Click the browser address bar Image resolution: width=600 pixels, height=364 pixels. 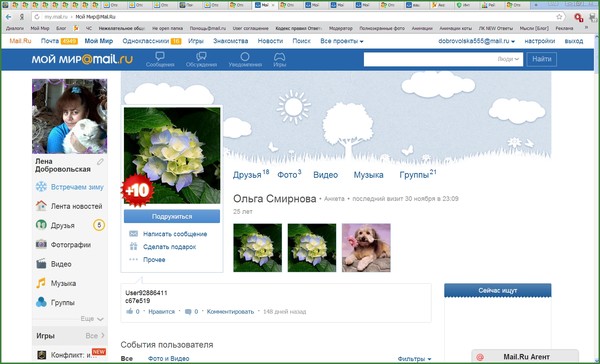point(298,17)
